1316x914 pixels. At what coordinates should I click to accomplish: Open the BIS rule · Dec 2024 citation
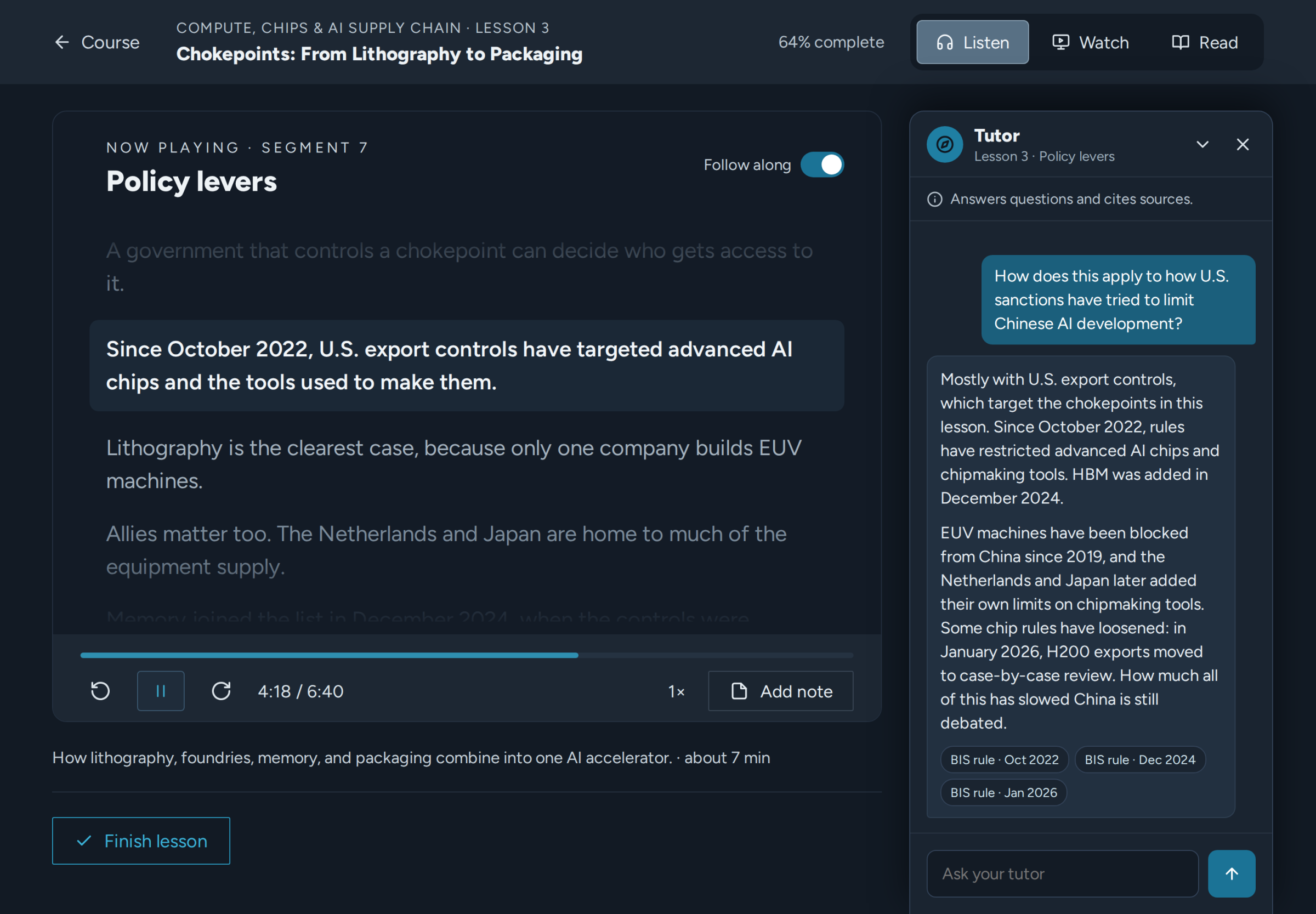click(1139, 759)
